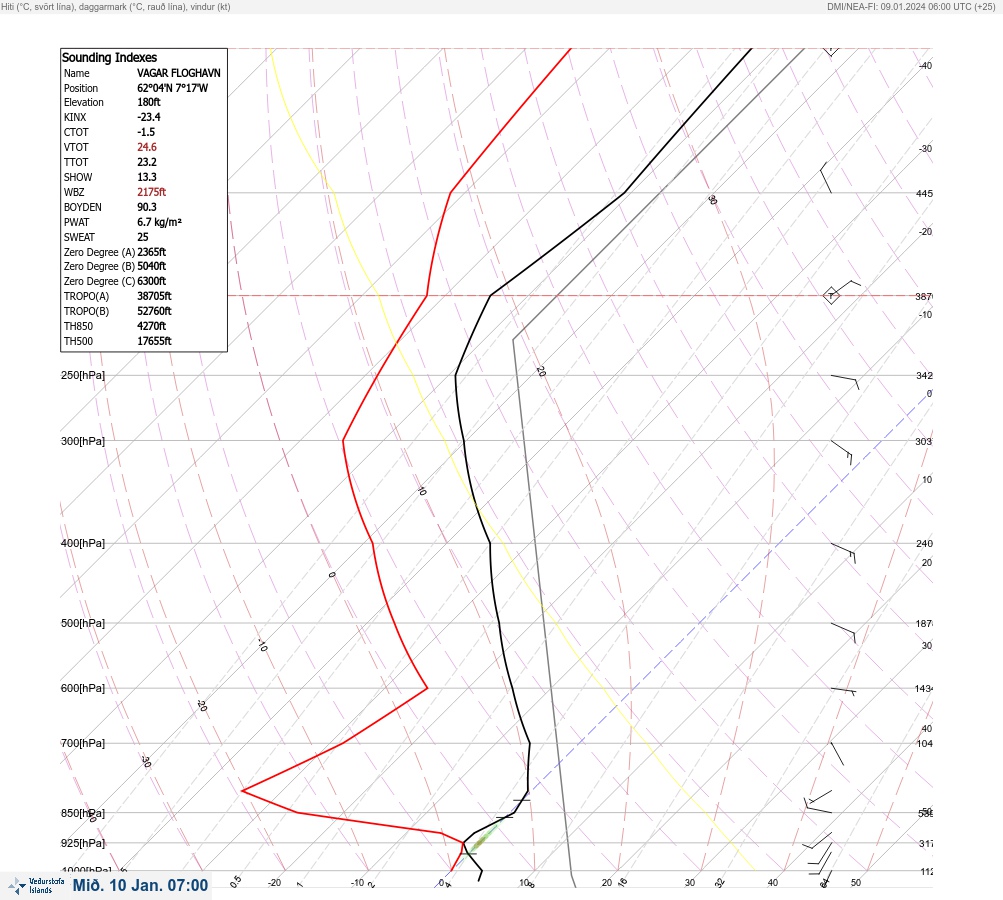
Task: Click the TH500 value '17655ft'
Action: tap(154, 342)
